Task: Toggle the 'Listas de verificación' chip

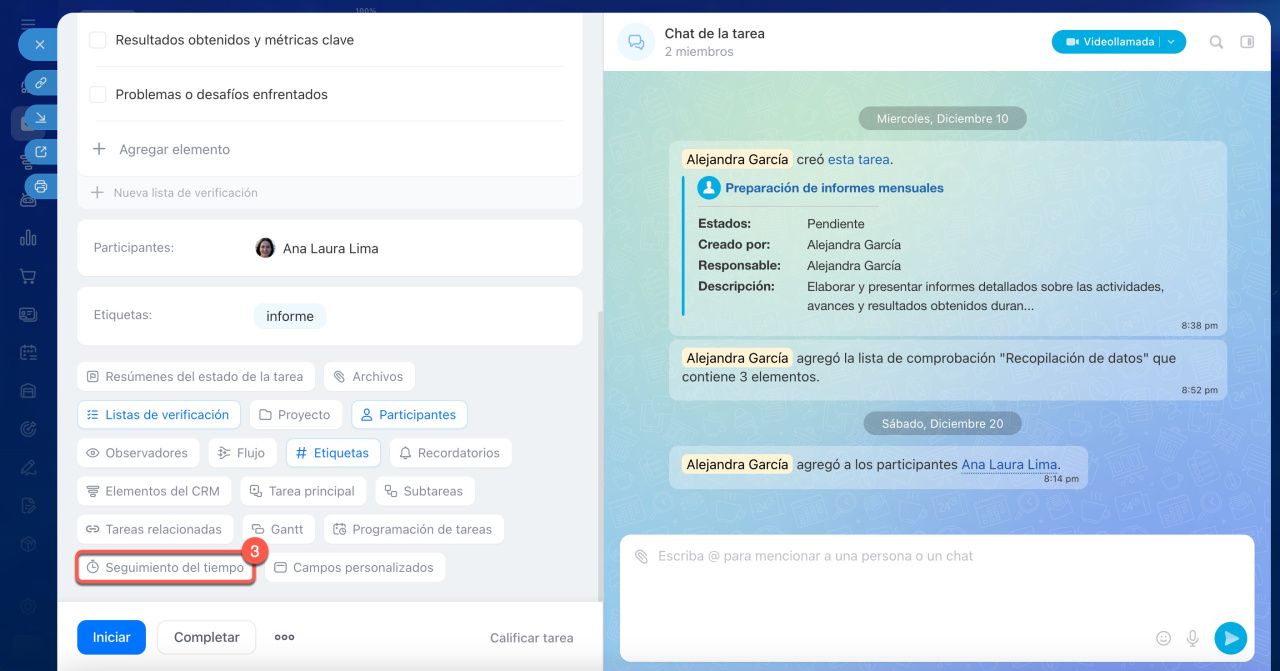Action: coord(158,415)
